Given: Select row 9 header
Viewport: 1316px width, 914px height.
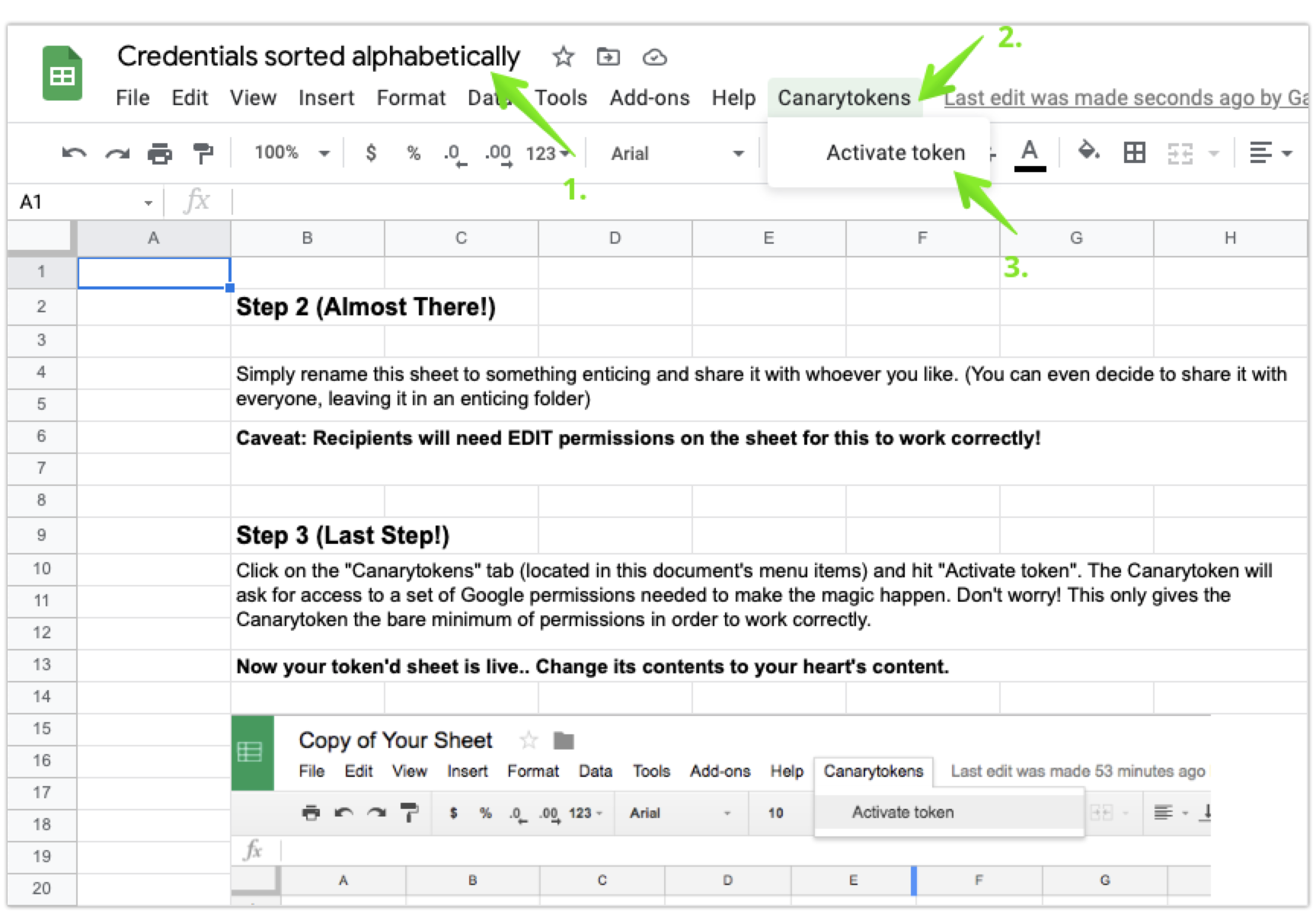Looking at the screenshot, I should click(41, 535).
